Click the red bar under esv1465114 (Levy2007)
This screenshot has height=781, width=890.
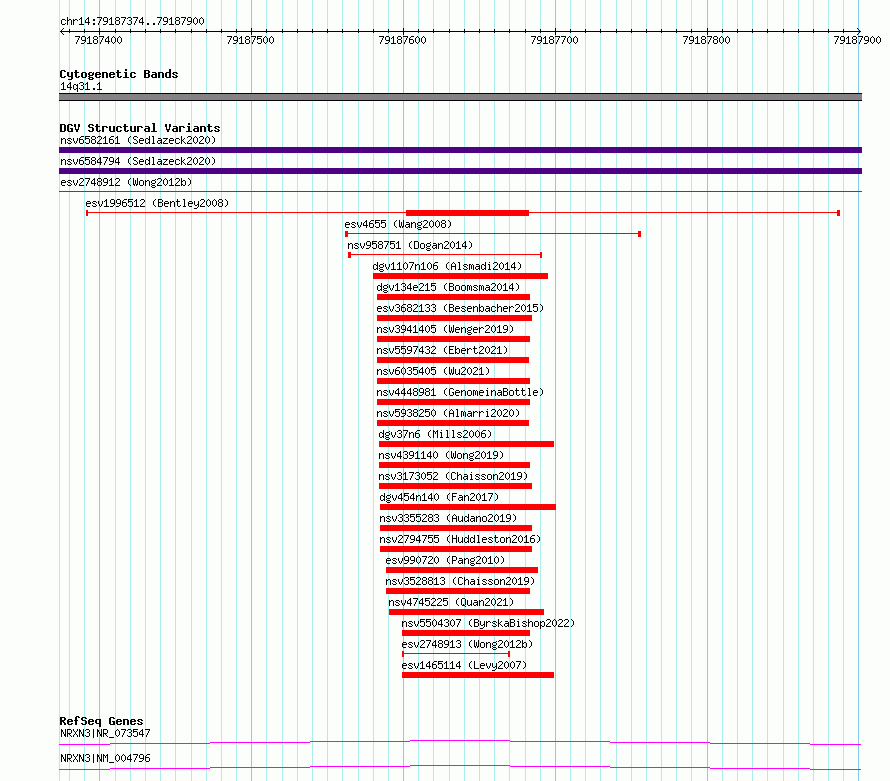[x=478, y=675]
